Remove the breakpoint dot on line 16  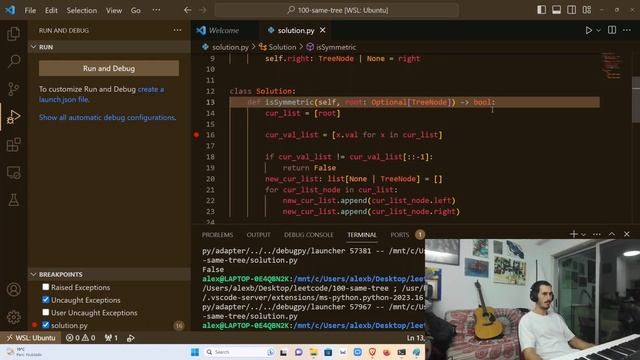(196, 135)
